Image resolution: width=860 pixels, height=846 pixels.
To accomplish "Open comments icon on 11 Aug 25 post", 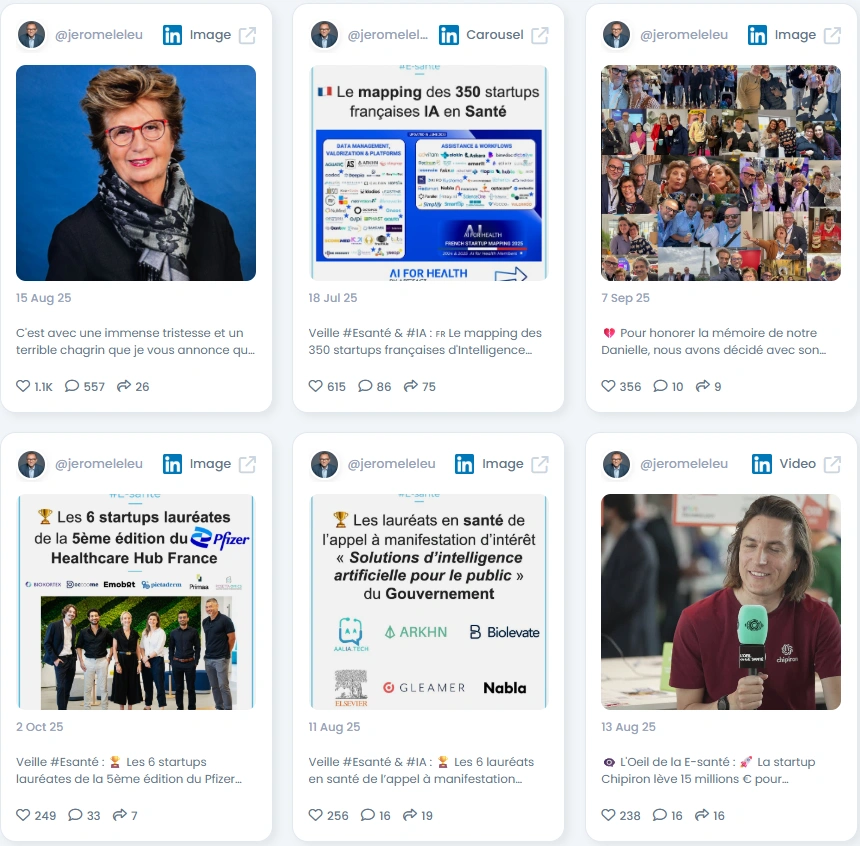I will (x=367, y=815).
